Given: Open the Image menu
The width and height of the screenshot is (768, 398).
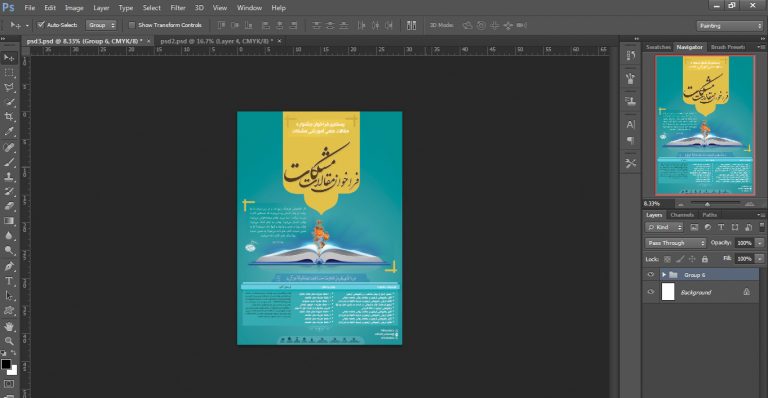Looking at the screenshot, I should (74, 8).
